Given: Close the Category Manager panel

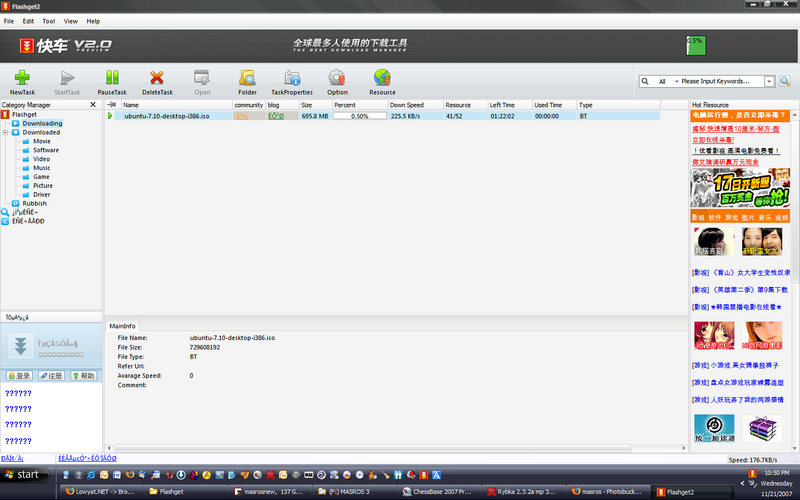Looking at the screenshot, I should pyautogui.click(x=93, y=104).
